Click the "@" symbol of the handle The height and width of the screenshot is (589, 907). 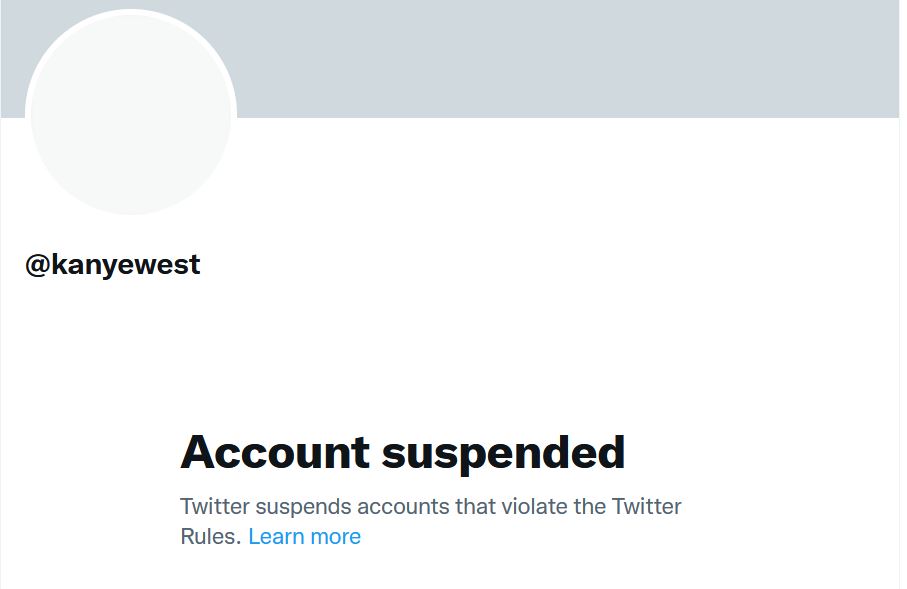37,265
